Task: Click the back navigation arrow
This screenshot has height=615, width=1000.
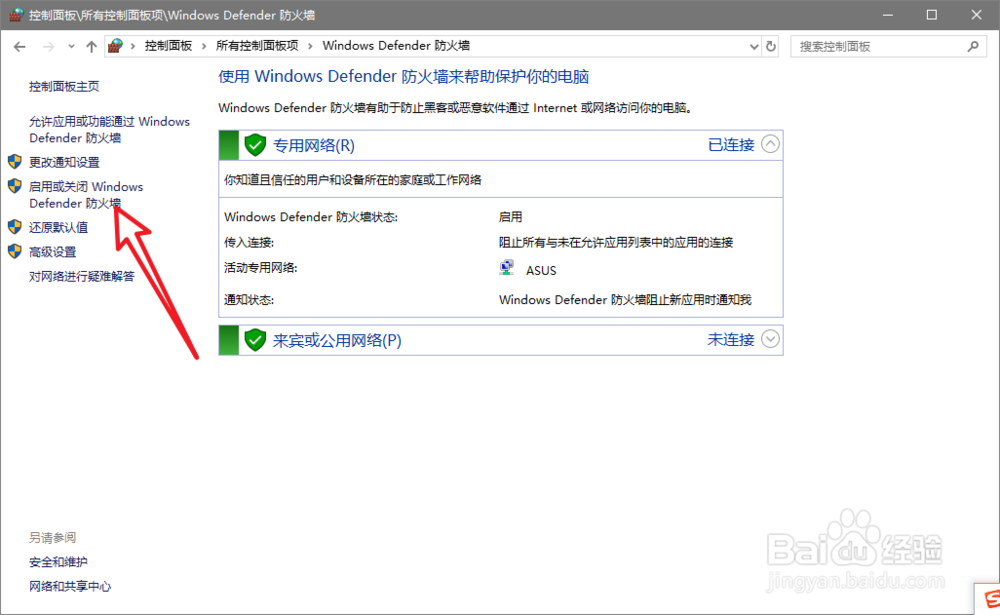Action: [20, 45]
